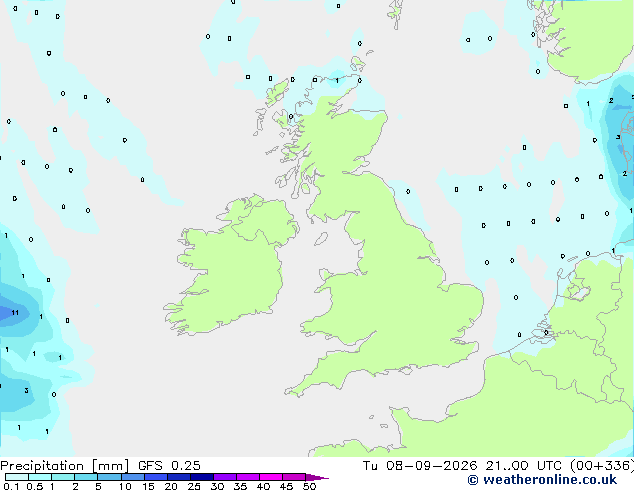Pick the 40–45 mm legend swatch

tap(271, 477)
